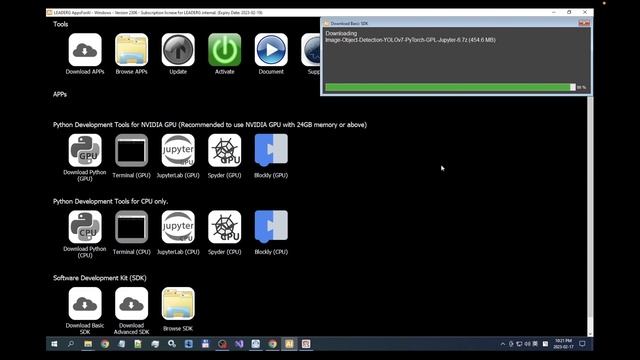
Task: Open the Browse APPs folder
Action: pos(131,50)
